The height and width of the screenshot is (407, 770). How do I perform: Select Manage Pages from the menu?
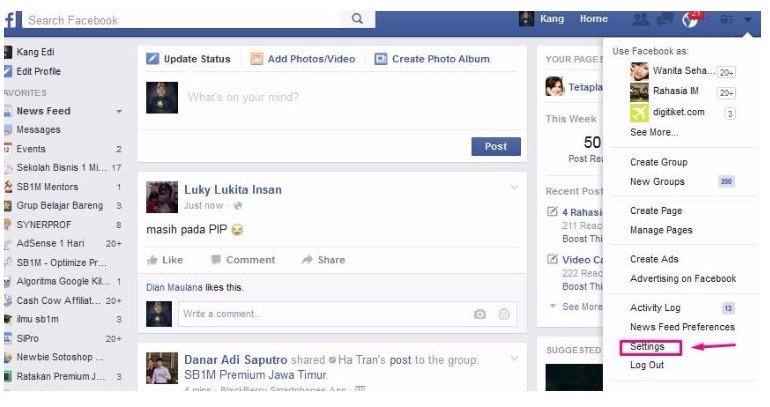(661, 230)
